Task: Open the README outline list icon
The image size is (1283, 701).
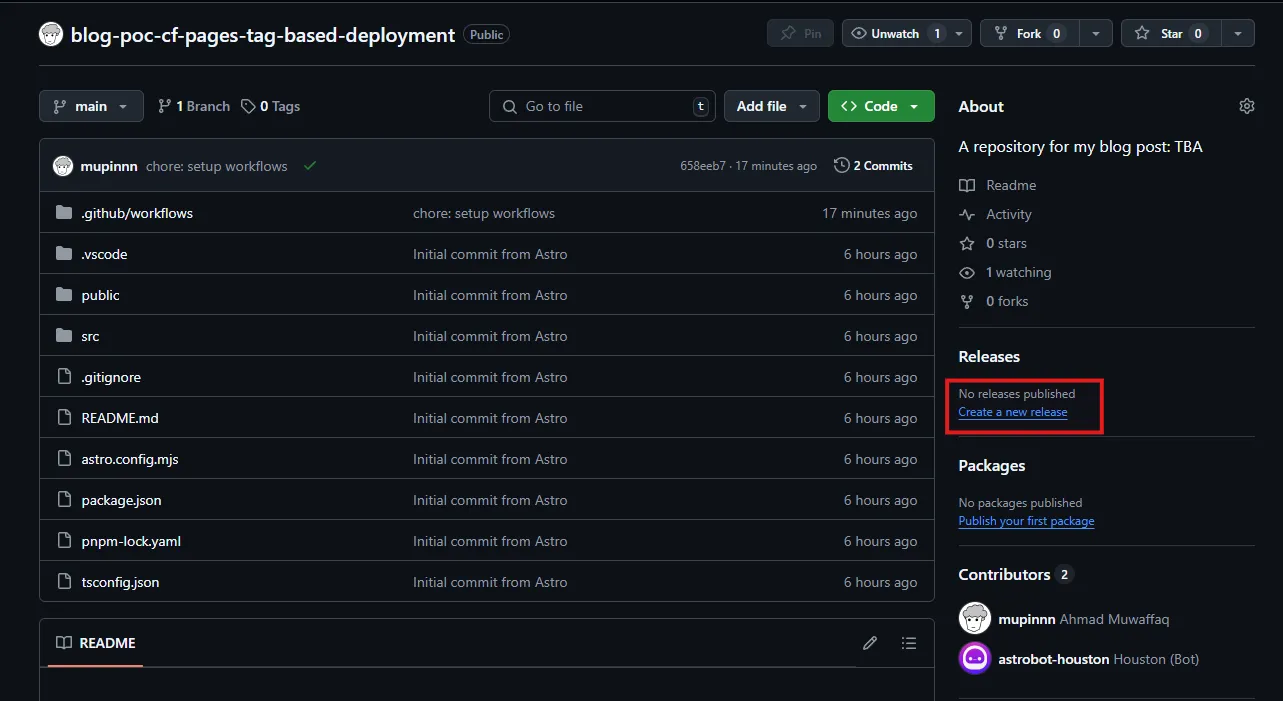Action: [909, 643]
